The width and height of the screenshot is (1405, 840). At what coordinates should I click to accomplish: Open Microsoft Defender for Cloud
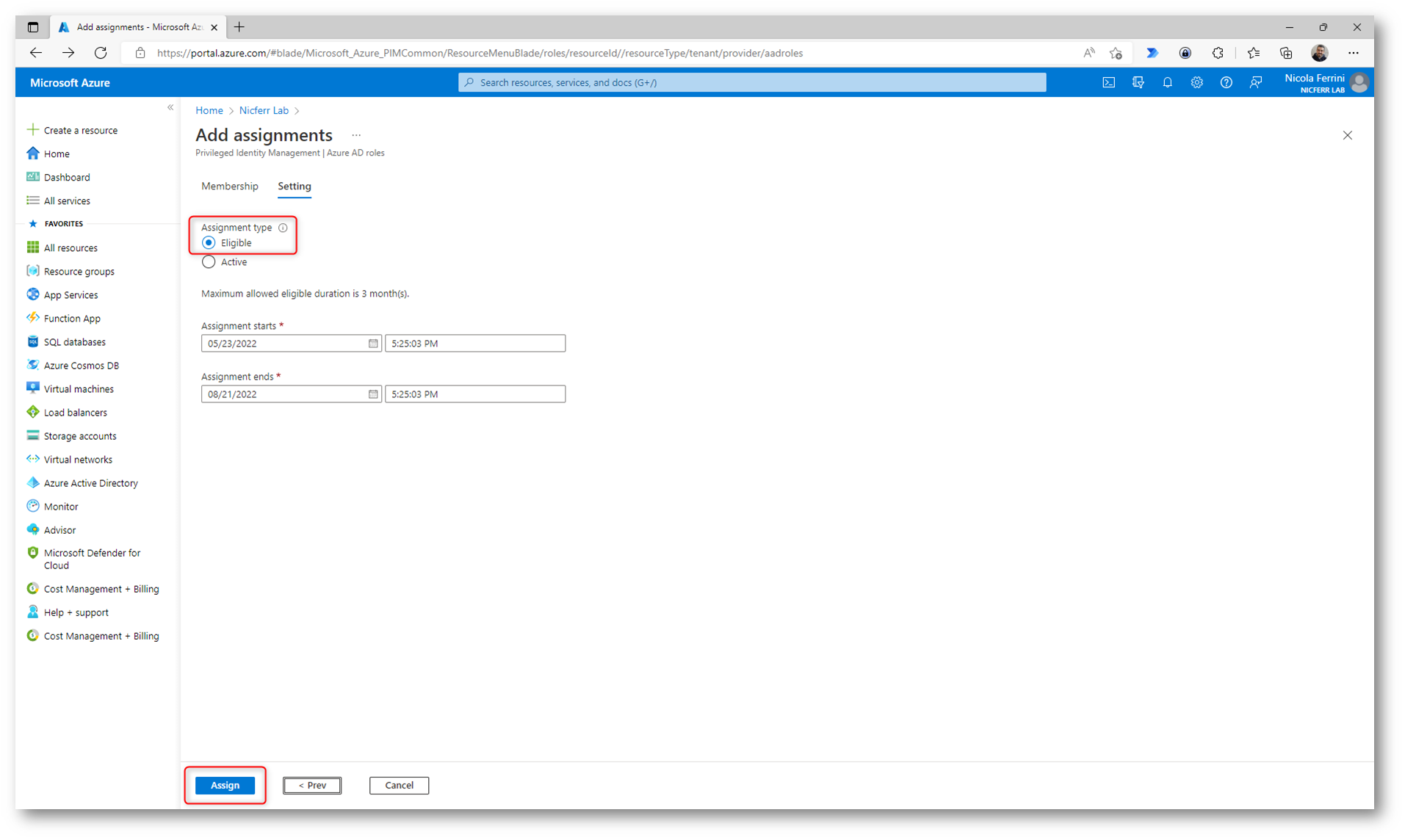pyautogui.click(x=92, y=559)
